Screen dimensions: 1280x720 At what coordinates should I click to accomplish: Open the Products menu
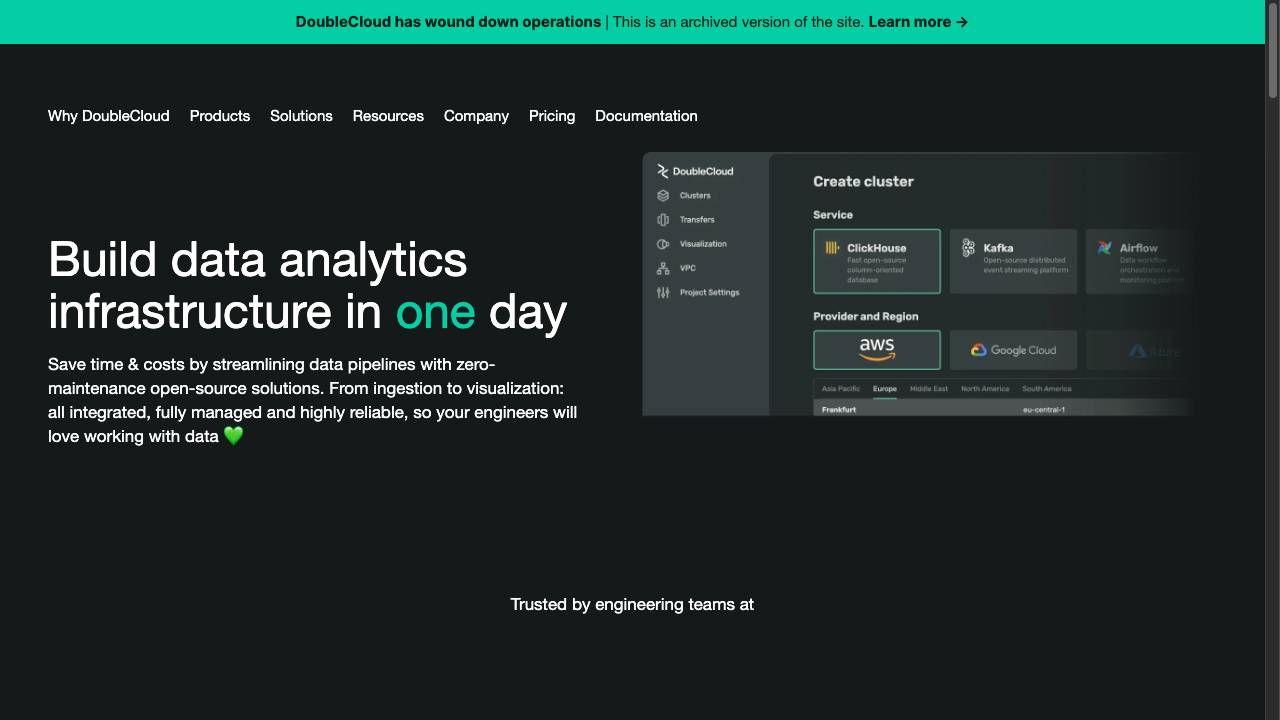click(220, 116)
